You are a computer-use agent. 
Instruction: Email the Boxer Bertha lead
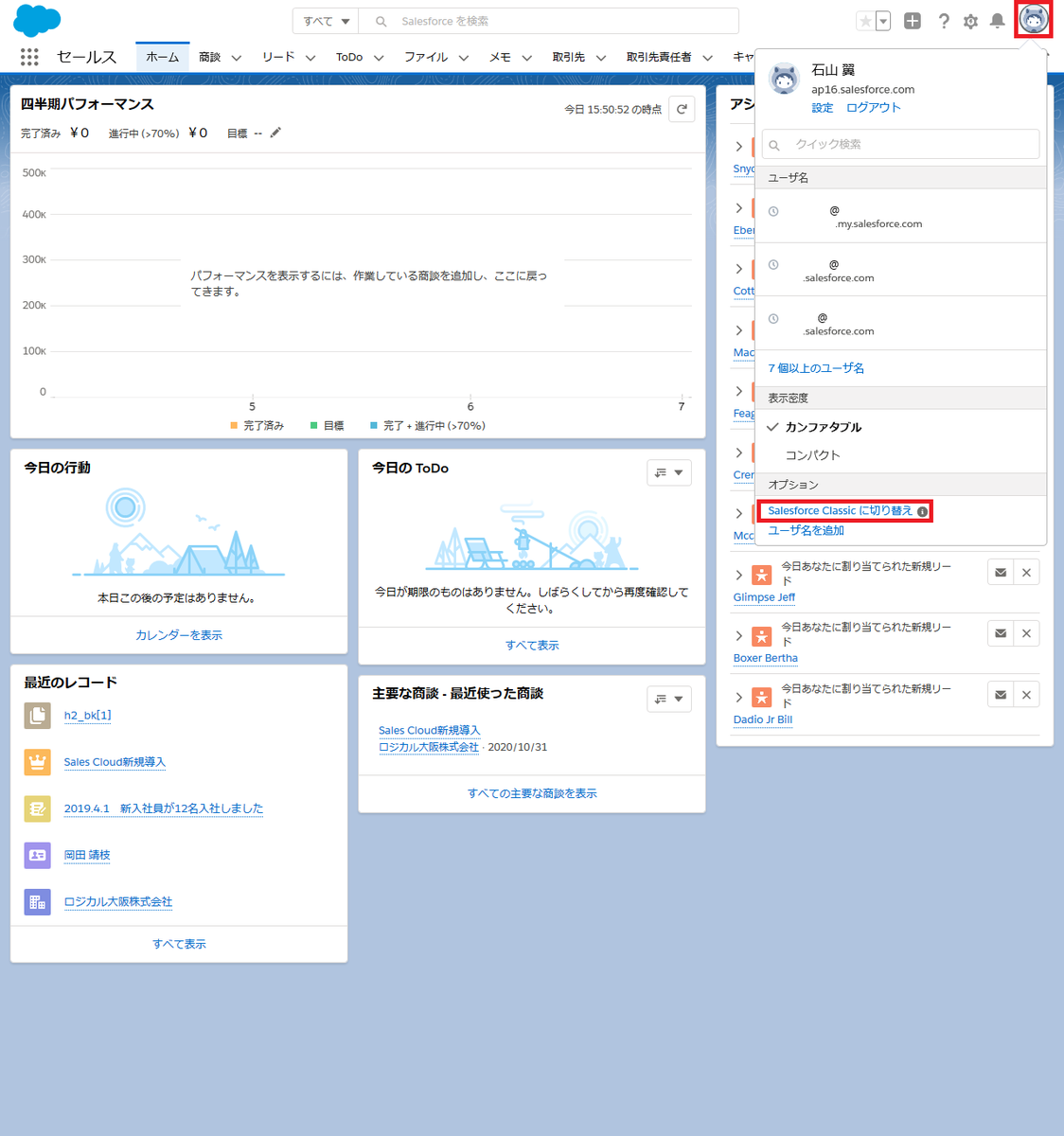[1001, 633]
